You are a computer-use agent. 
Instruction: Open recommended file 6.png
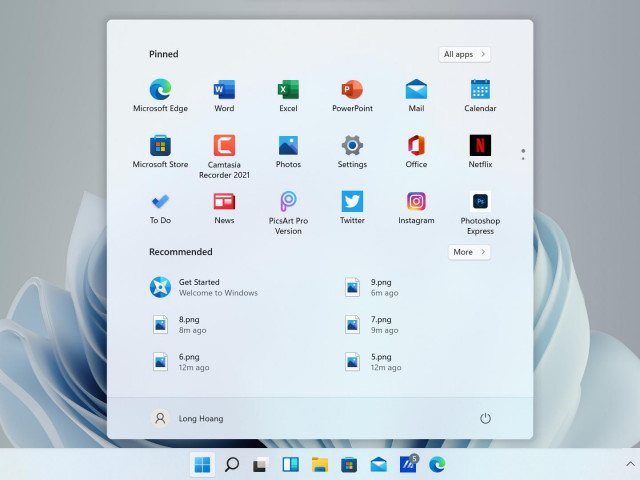180,362
